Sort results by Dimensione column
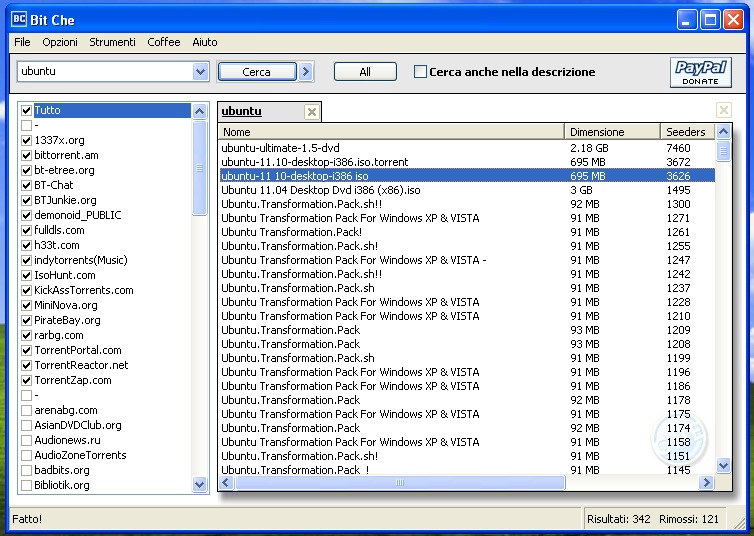Image resolution: width=754 pixels, height=536 pixels. pyautogui.click(x=612, y=132)
